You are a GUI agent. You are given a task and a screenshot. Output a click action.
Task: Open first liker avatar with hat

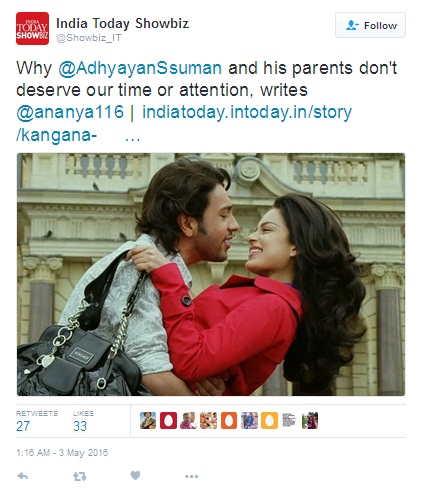click(x=148, y=420)
